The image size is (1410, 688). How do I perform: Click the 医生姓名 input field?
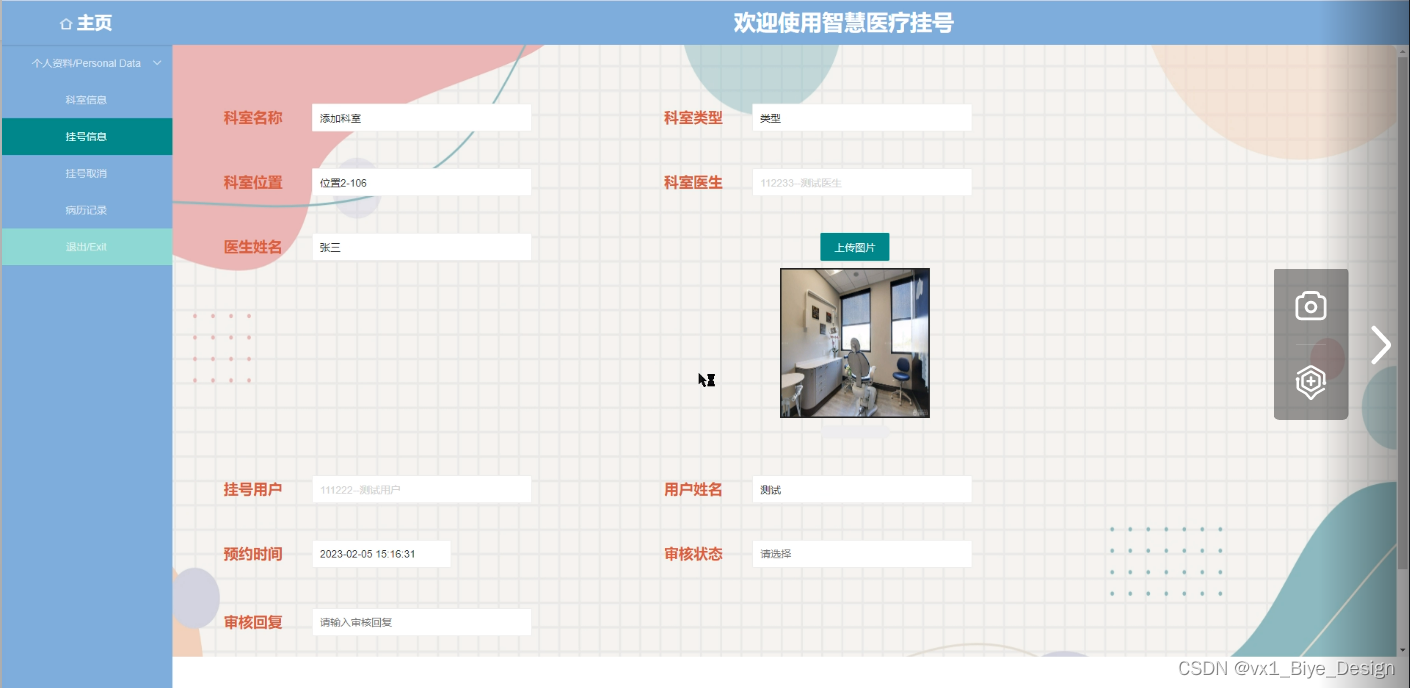(x=421, y=247)
